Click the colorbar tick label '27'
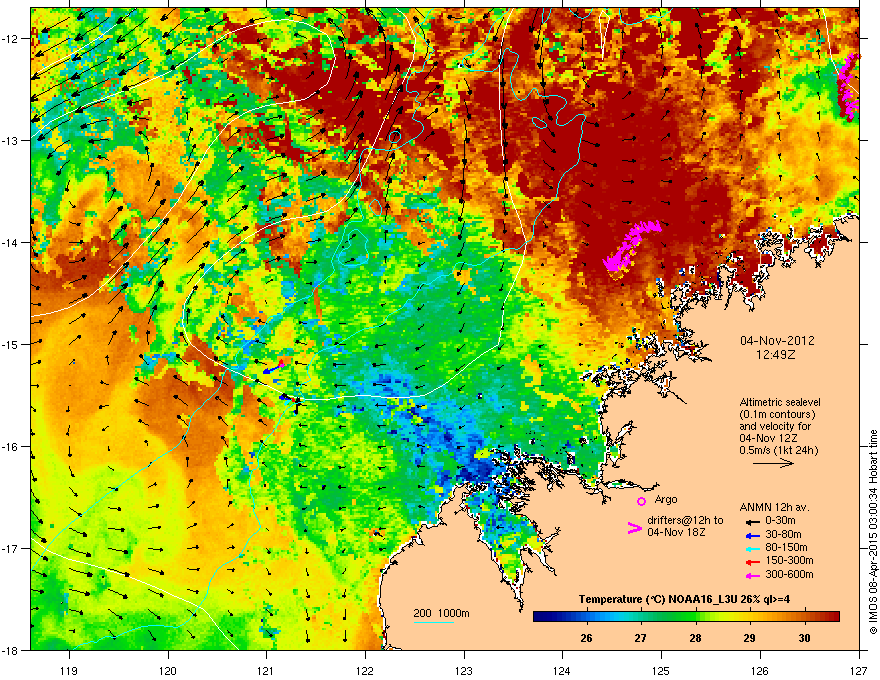This screenshot has height=680, width=880. [x=641, y=638]
